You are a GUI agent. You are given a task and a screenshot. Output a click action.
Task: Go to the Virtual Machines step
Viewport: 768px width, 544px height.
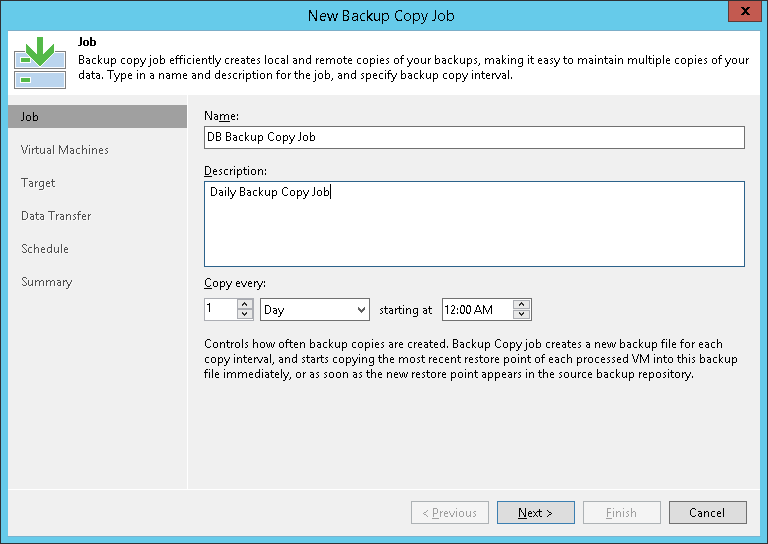point(65,150)
